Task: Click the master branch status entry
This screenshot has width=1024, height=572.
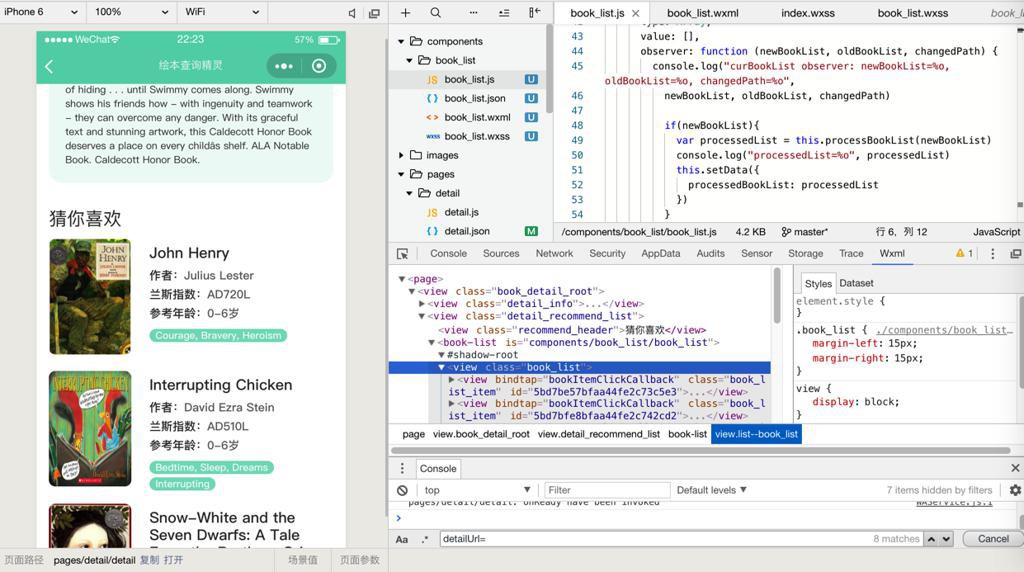Action: point(805,232)
